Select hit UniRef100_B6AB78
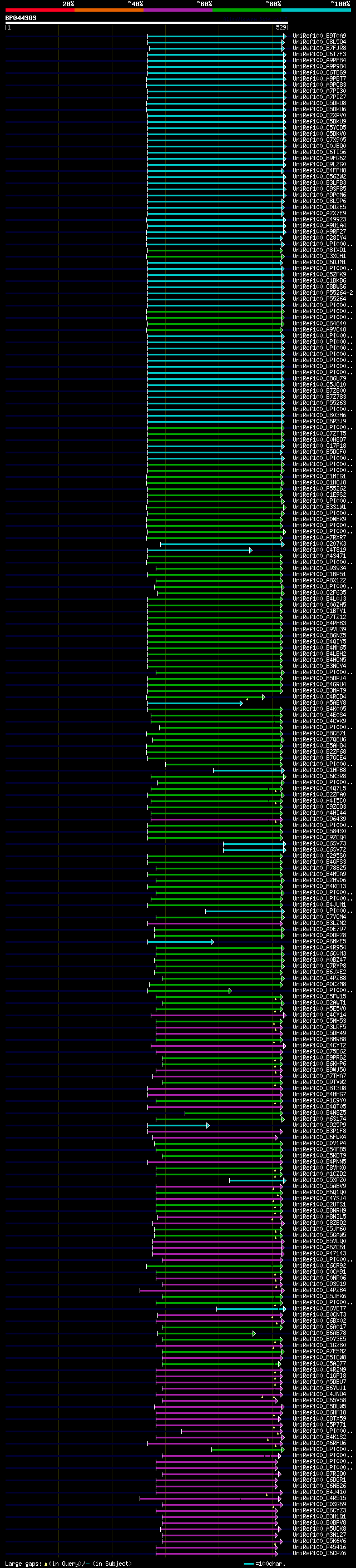This screenshot has width=356, height=1568. (x=319, y=1333)
